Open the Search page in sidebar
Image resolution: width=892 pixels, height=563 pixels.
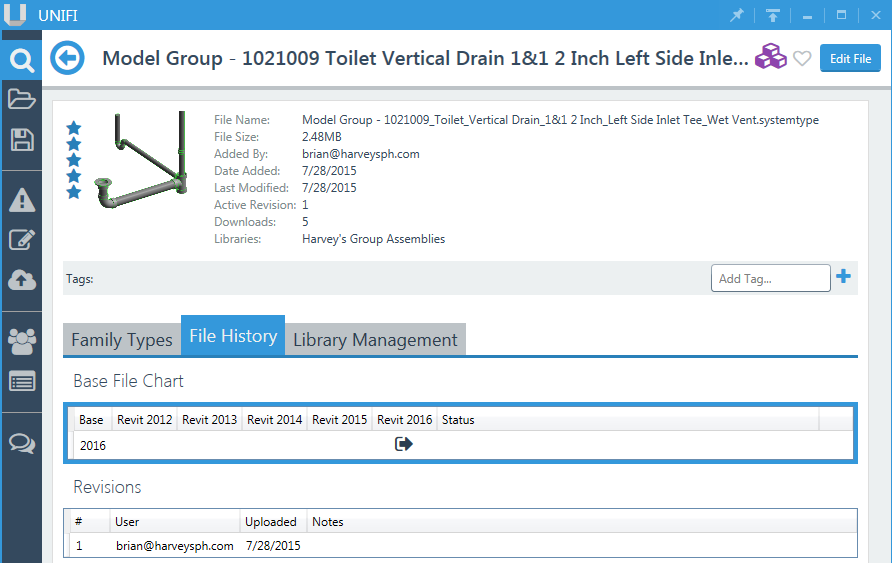(x=22, y=60)
